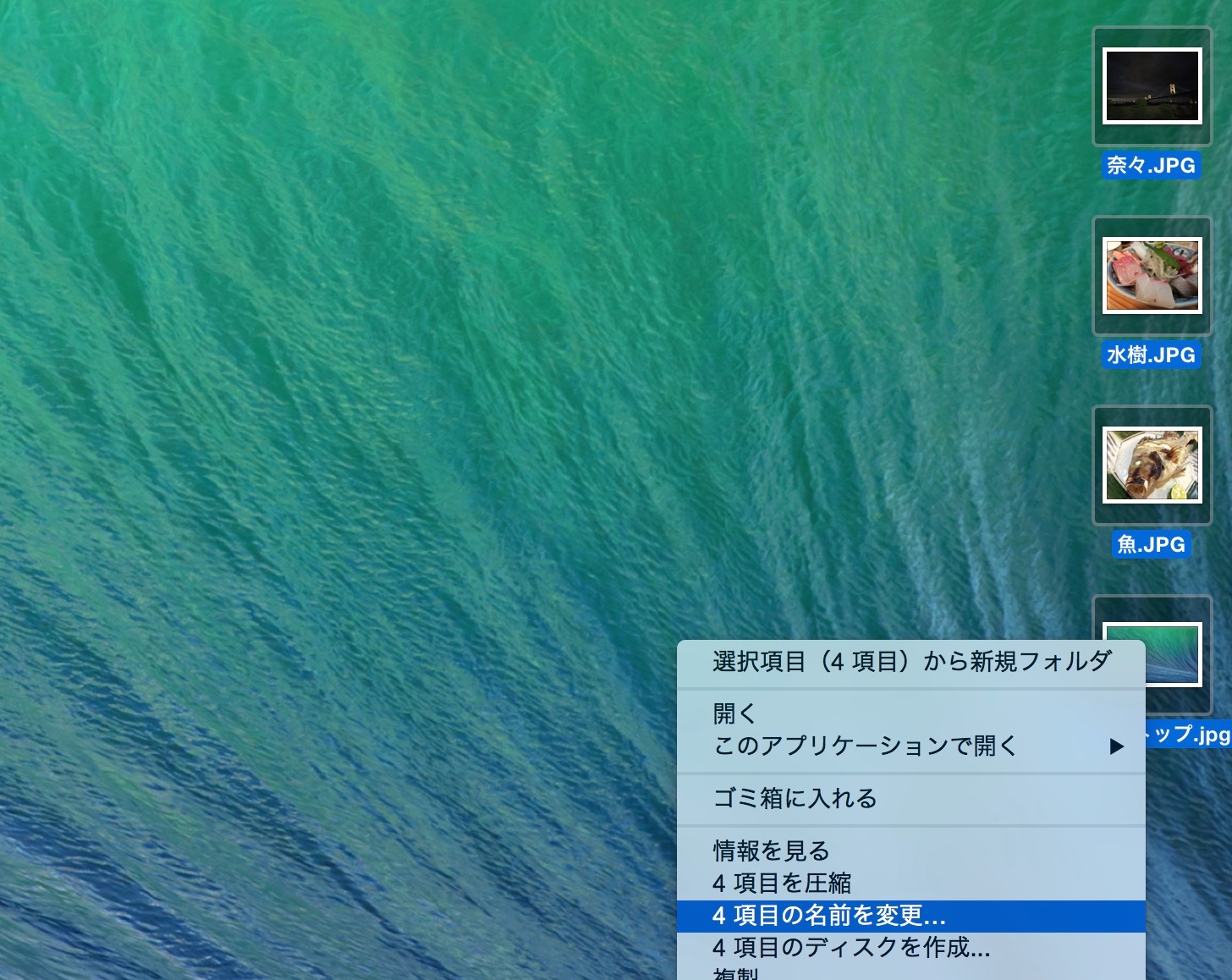Click the 奈々.JPG file name label

1151,165
